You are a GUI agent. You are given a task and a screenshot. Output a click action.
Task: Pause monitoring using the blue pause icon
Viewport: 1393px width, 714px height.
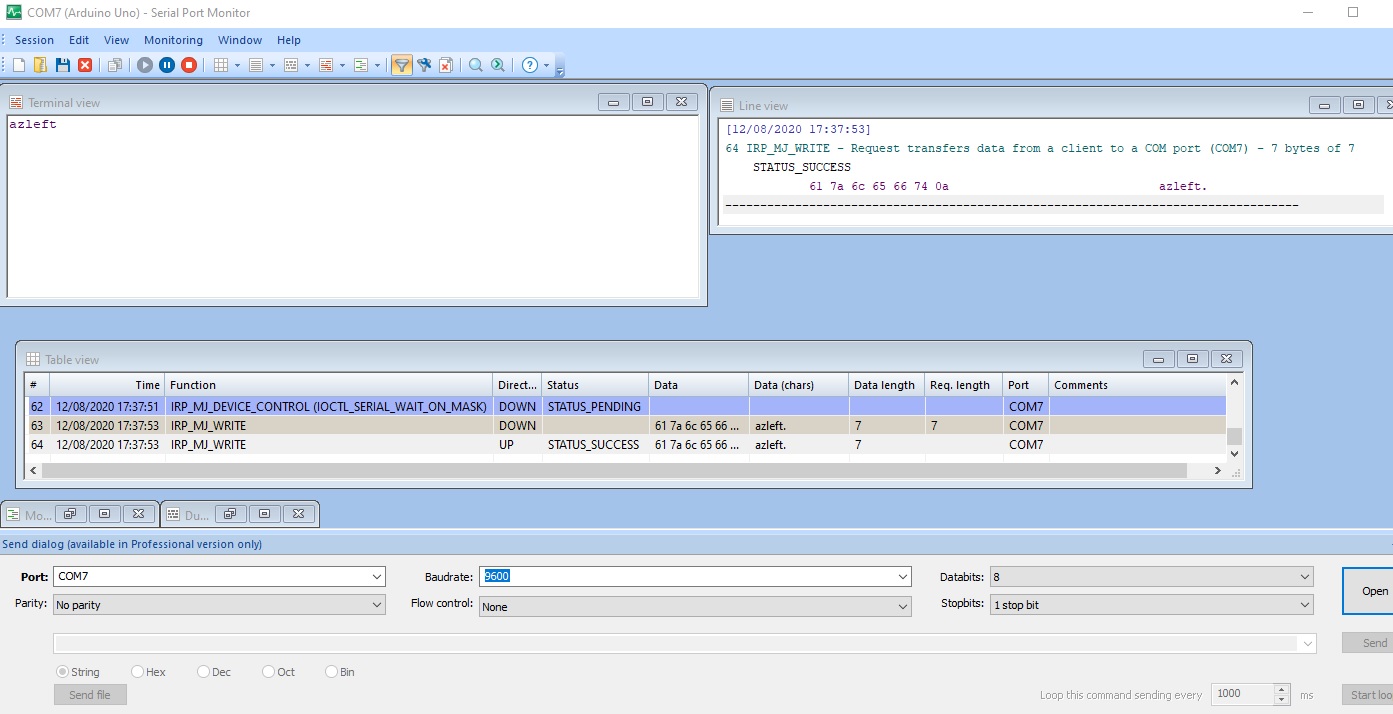coord(168,64)
